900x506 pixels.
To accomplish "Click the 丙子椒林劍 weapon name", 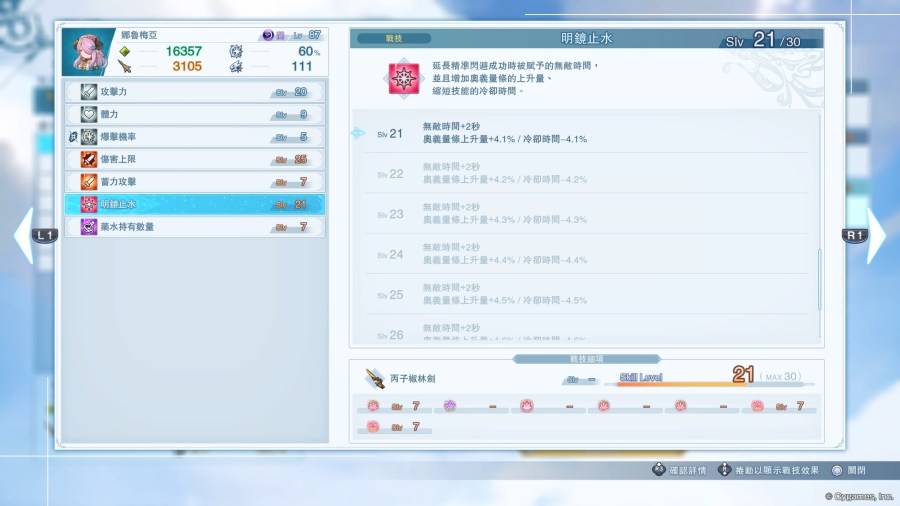I will pos(413,379).
